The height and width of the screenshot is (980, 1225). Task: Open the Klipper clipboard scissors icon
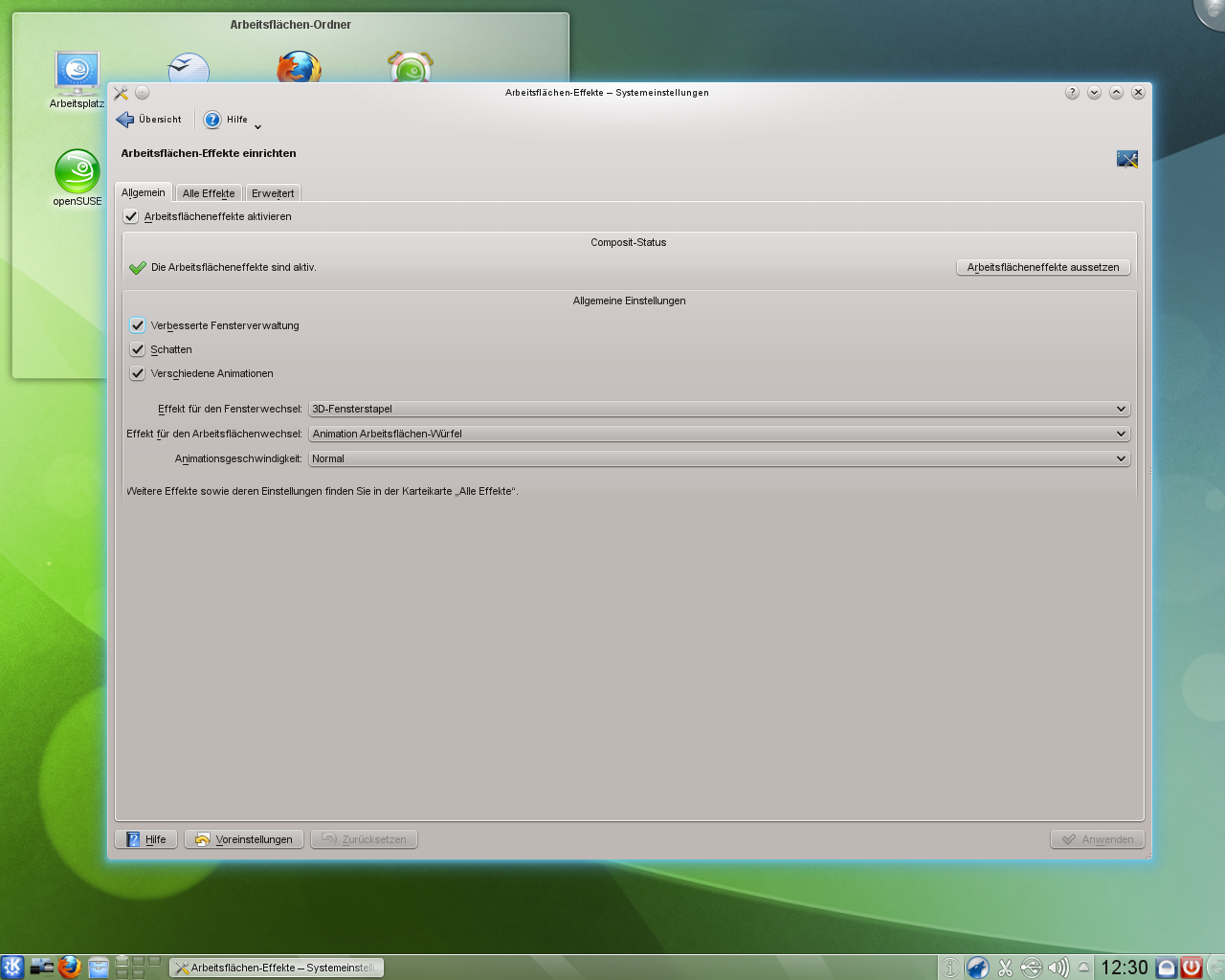1005,968
